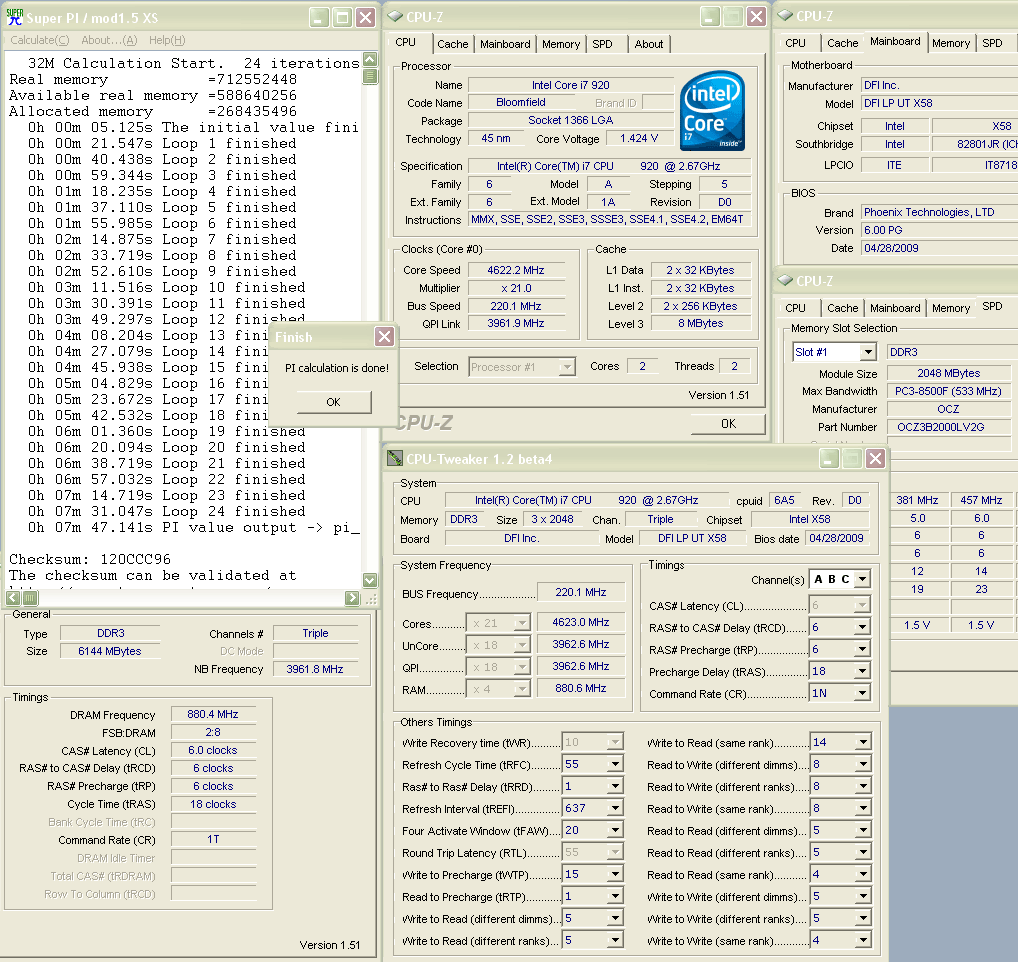This screenshot has height=962, width=1018.
Task: Expand the RAS# to CAS# Delay dropdown
Action: tap(862, 627)
